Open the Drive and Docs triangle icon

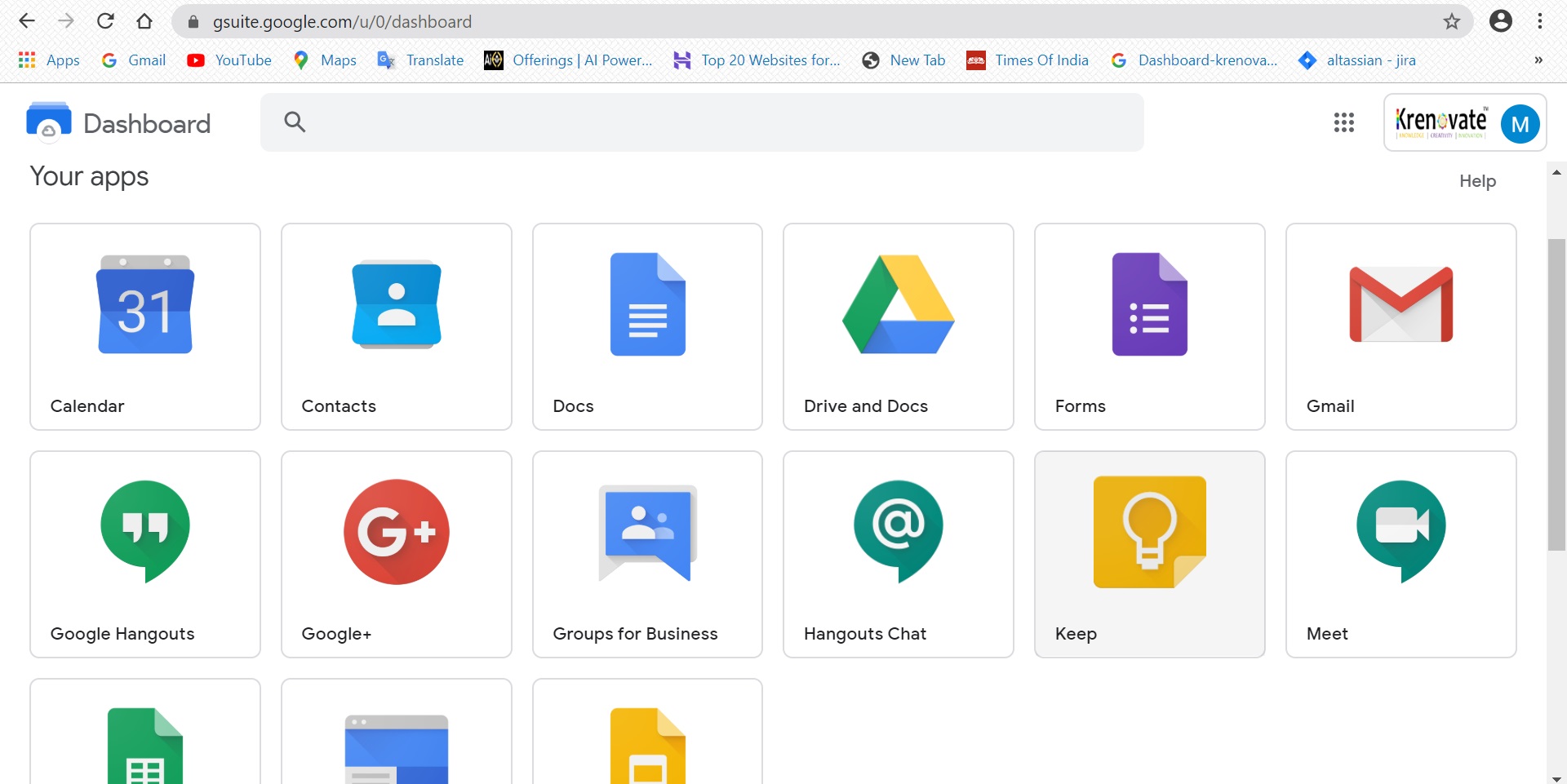[x=899, y=304]
